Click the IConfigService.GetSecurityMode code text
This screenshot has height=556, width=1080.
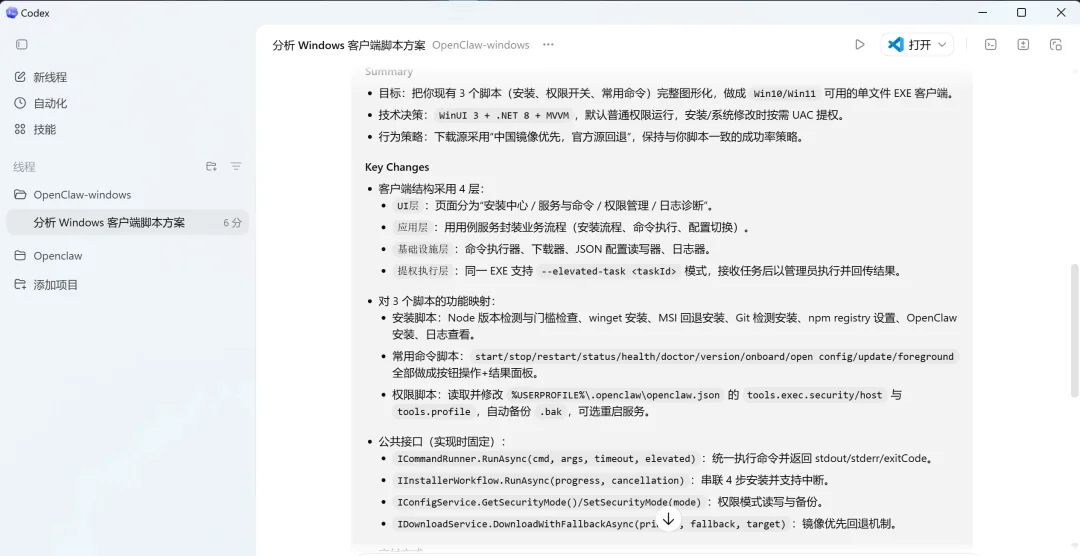[549, 503]
